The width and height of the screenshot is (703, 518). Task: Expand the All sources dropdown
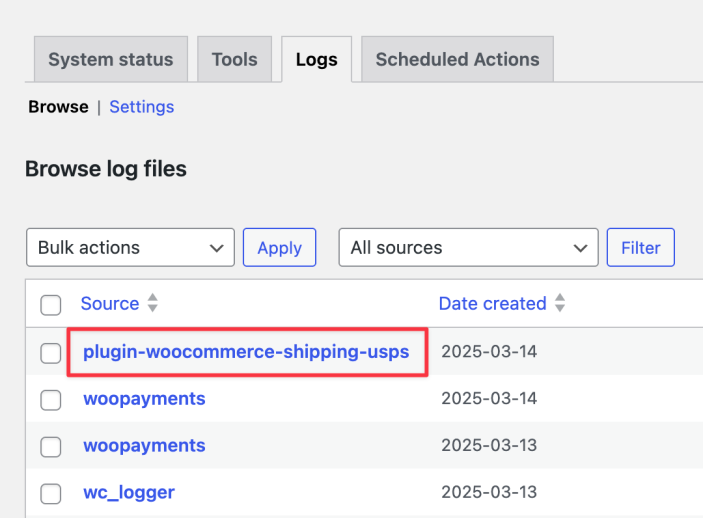pos(468,248)
